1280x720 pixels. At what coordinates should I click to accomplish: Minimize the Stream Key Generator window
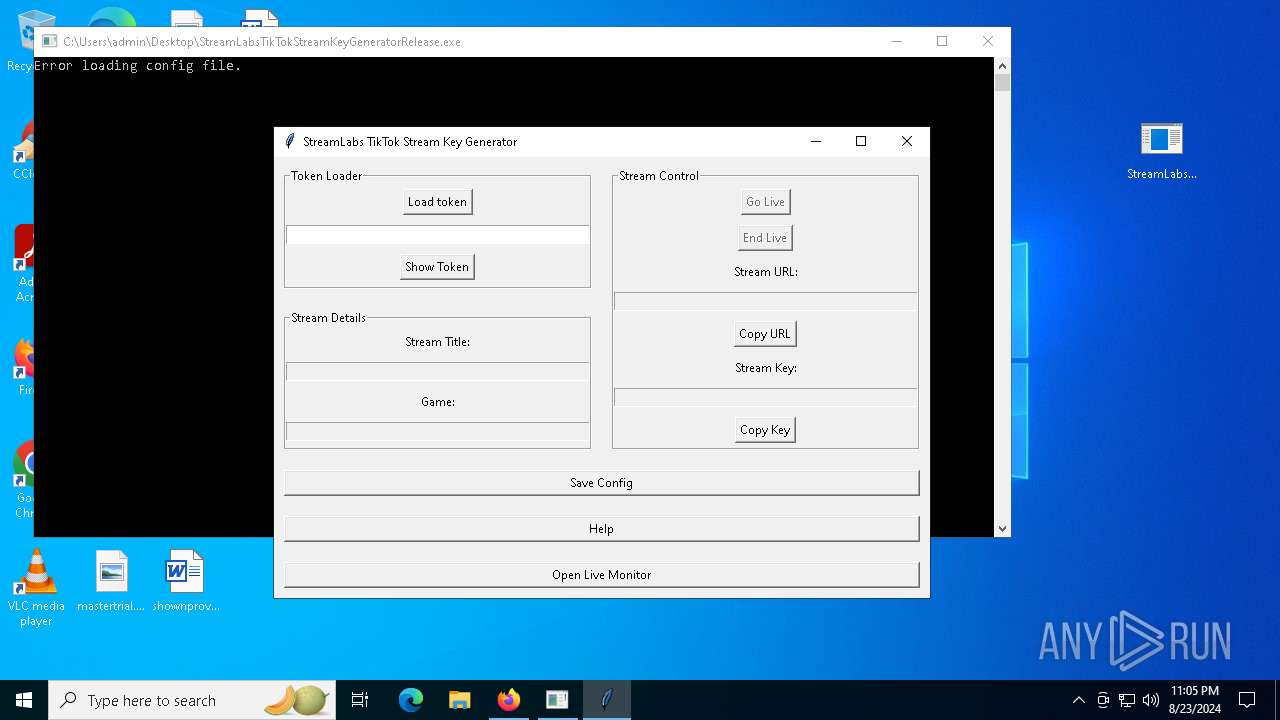(816, 141)
